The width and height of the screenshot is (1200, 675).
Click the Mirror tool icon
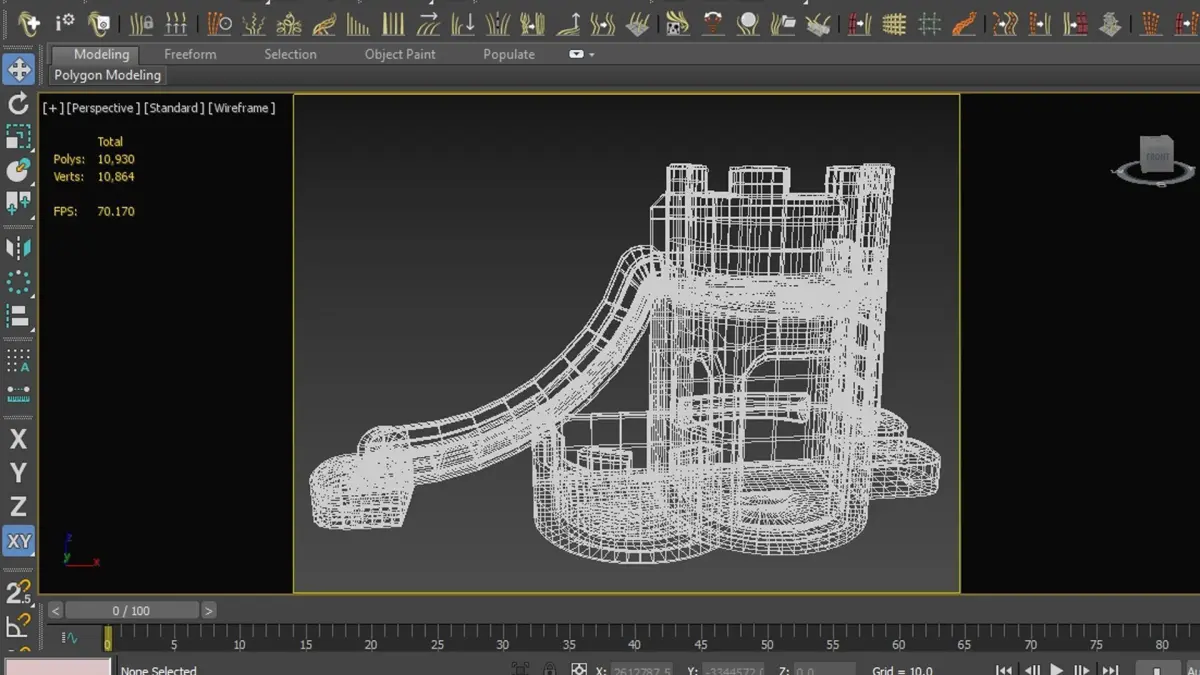point(19,248)
